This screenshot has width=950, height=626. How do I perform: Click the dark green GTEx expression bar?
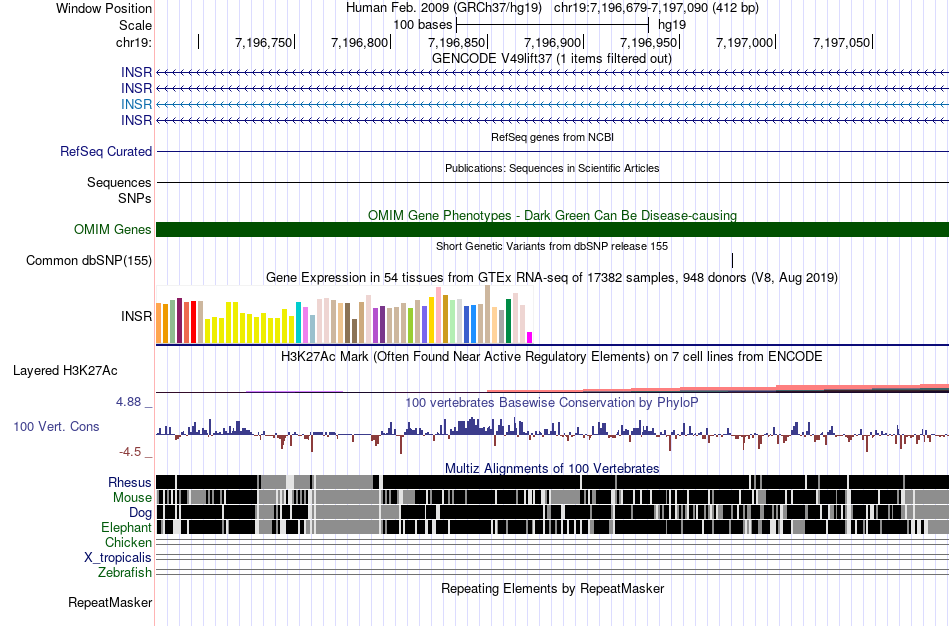[x=508, y=321]
